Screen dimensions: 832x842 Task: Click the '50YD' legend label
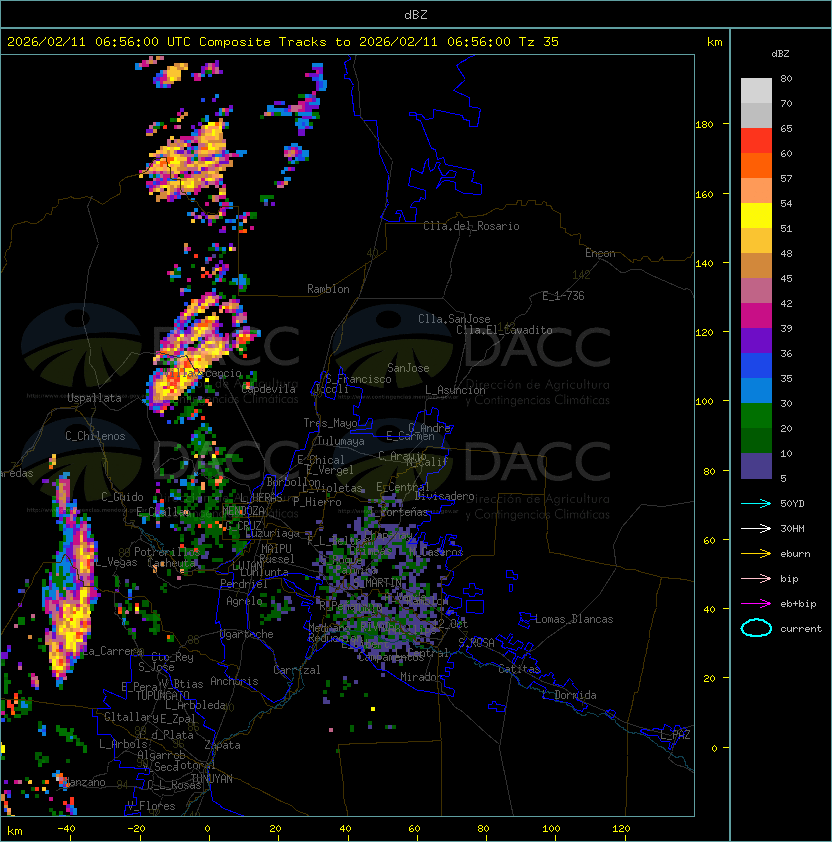click(x=792, y=503)
